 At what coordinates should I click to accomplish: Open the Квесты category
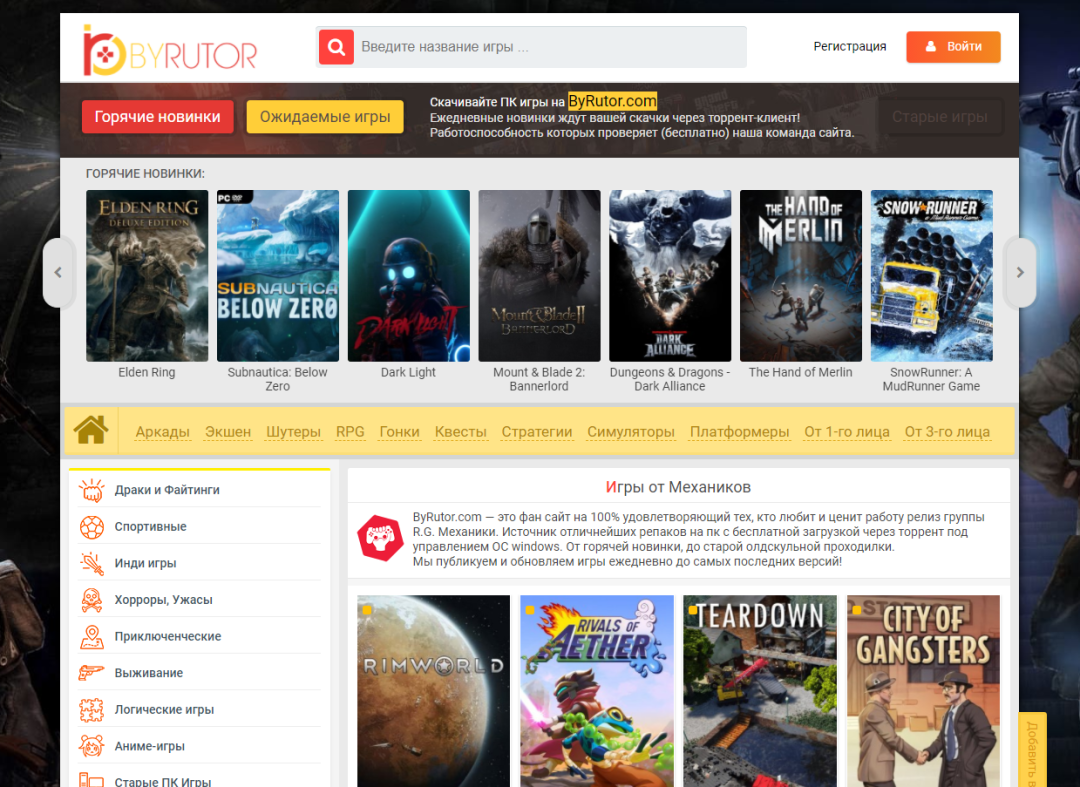[x=461, y=432]
